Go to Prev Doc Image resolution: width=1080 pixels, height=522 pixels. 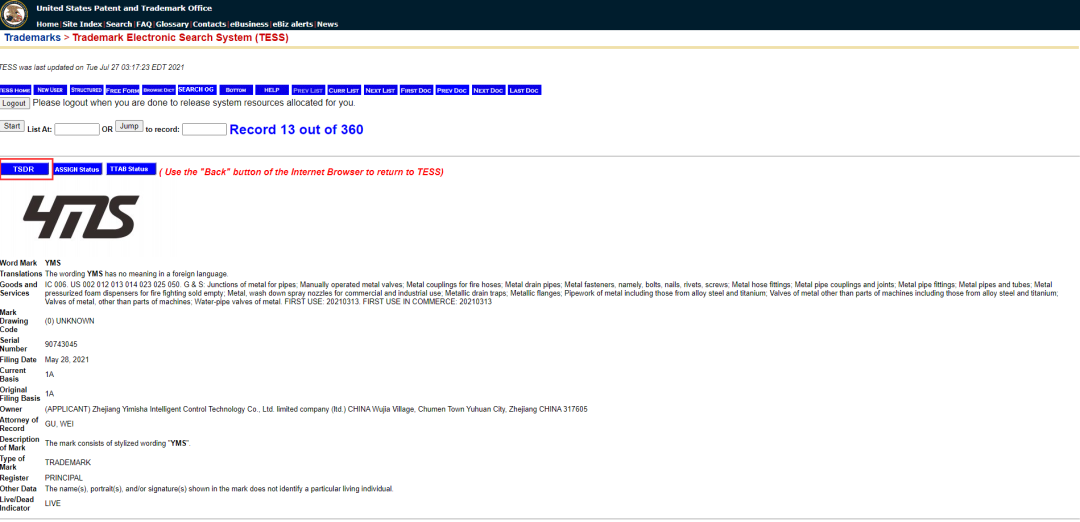[x=453, y=90]
